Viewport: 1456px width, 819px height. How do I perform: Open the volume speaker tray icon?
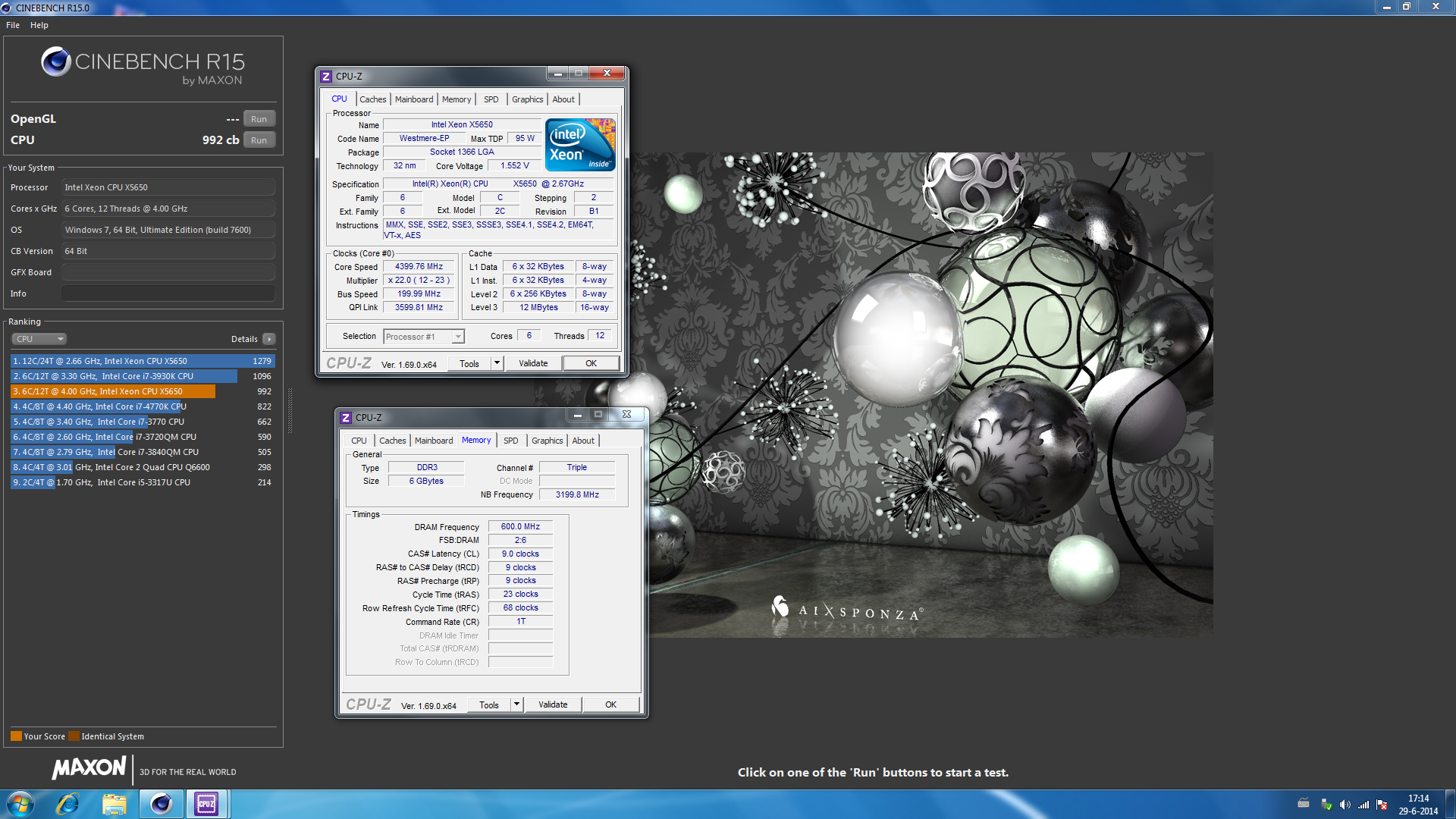(x=1345, y=805)
